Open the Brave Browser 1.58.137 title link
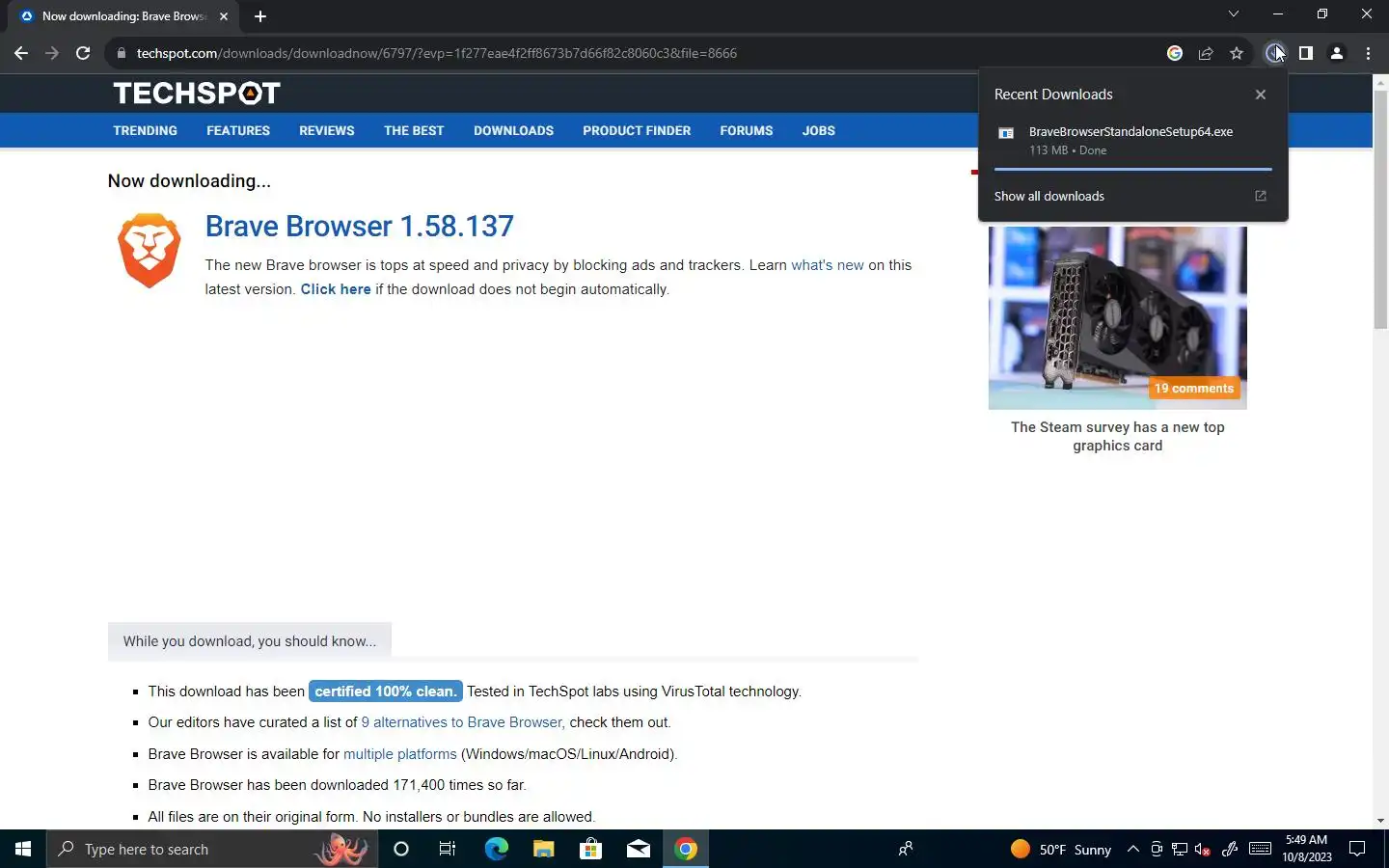The width and height of the screenshot is (1389, 868). (x=359, y=226)
